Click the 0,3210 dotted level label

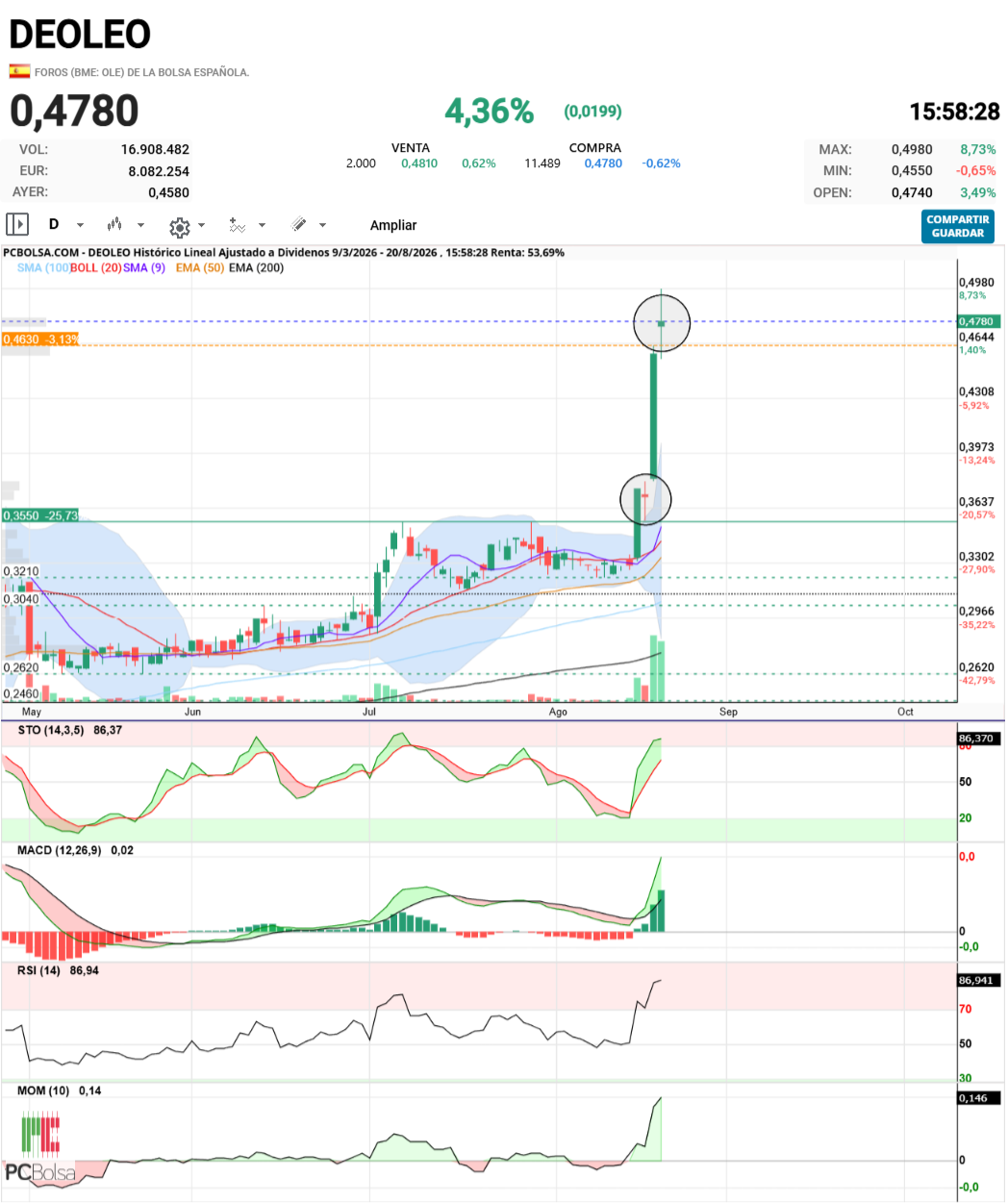coord(21,571)
